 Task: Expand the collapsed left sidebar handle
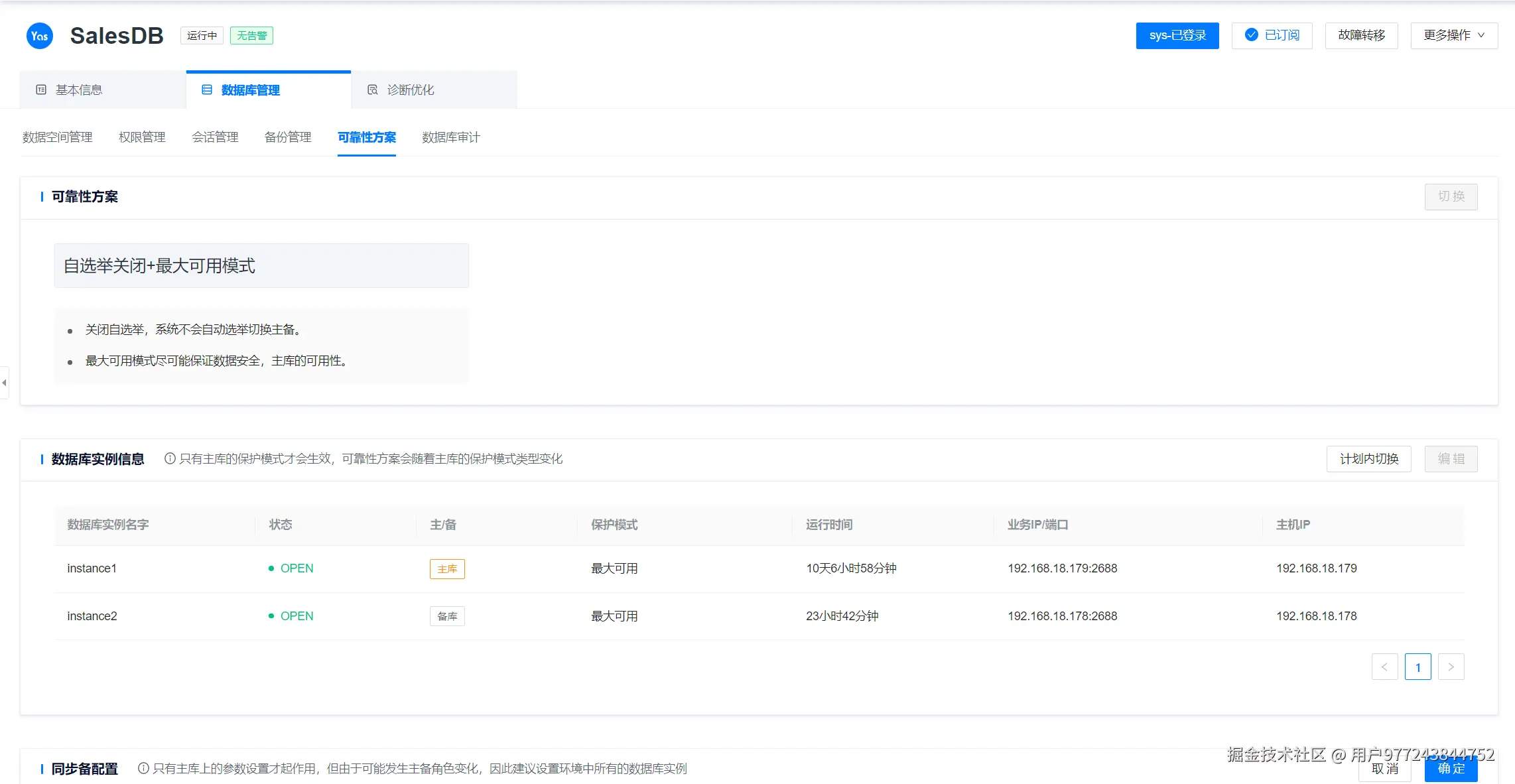4,383
